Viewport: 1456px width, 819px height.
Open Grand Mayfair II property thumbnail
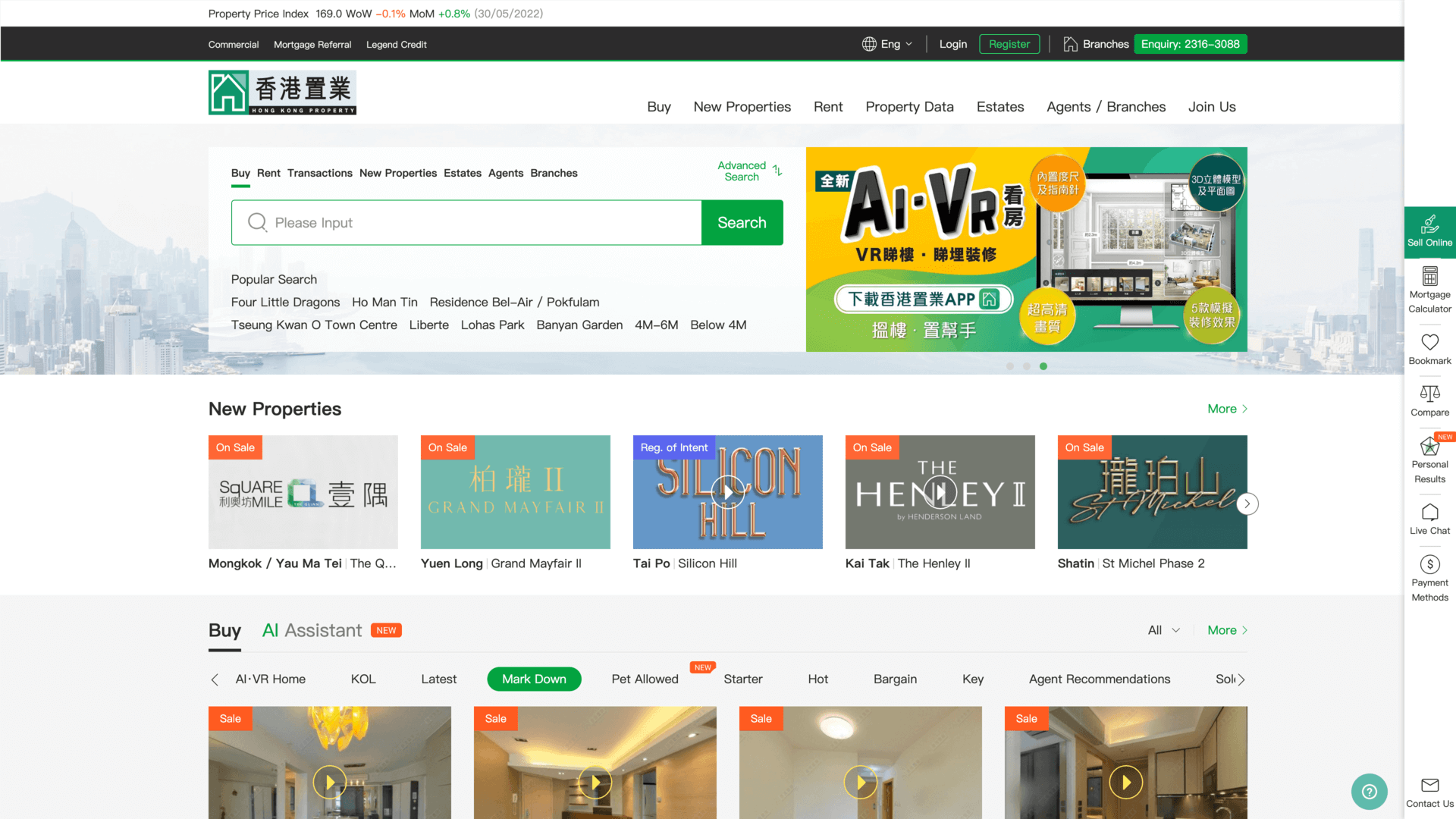click(x=515, y=492)
